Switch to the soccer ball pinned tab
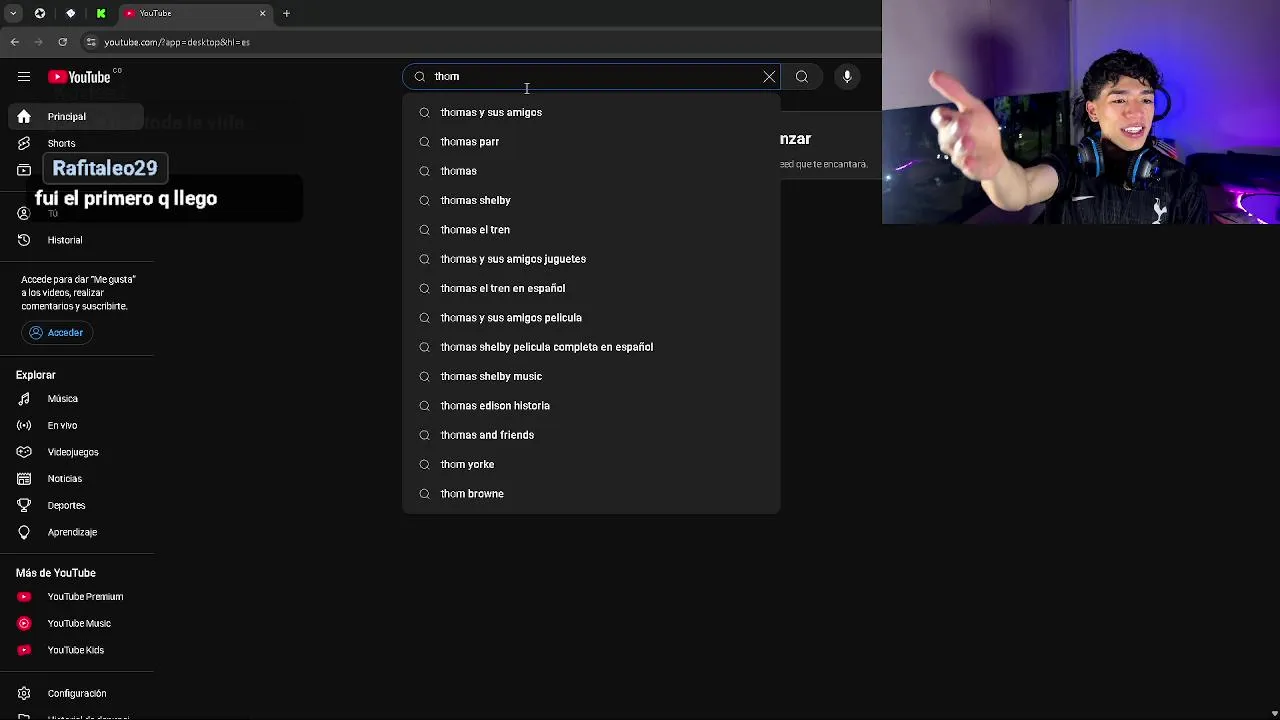1280x720 pixels. [x=40, y=13]
